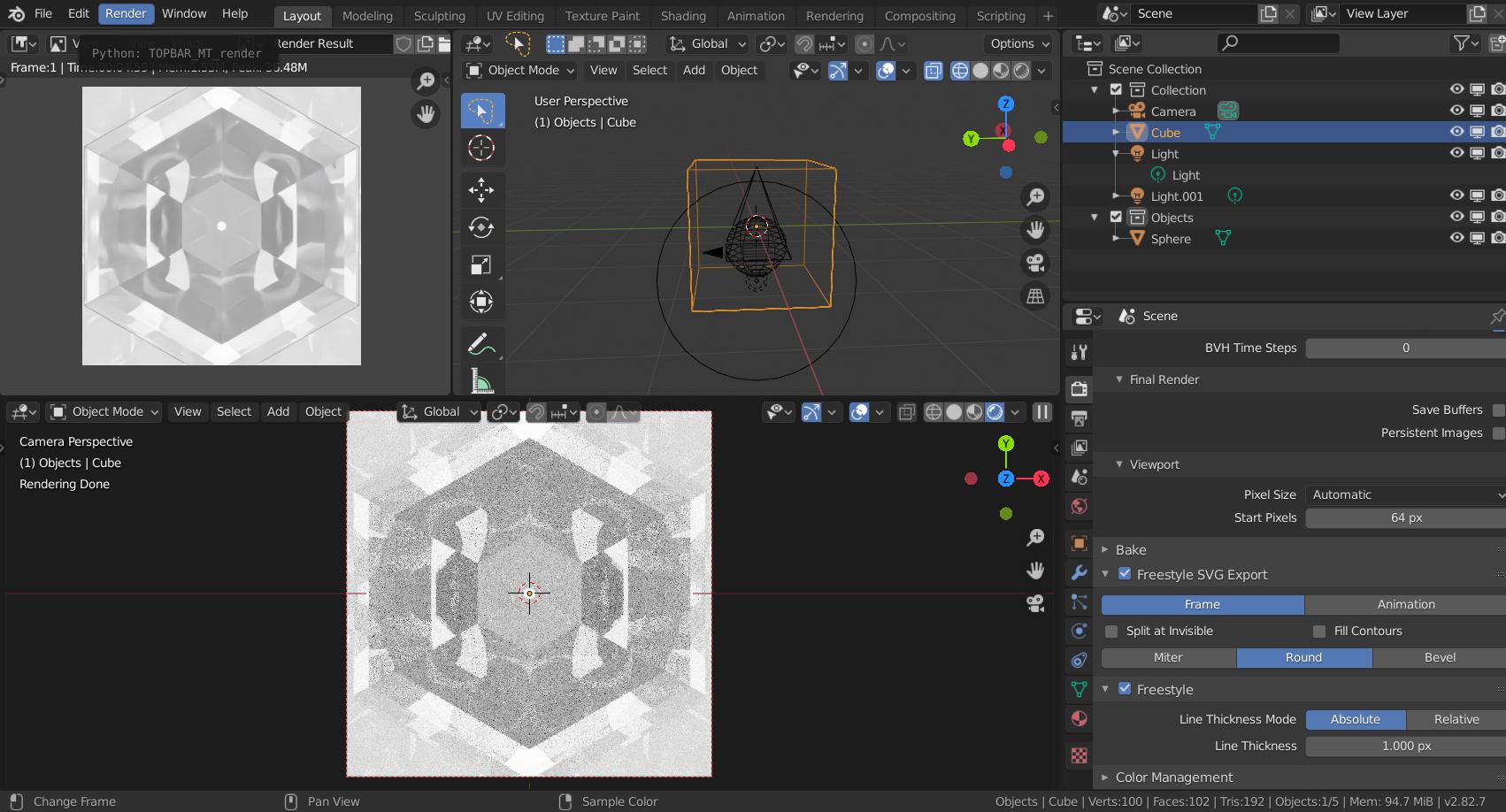Open the Pixel Size Automatic dropdown
1506x812 pixels.
coord(1406,494)
